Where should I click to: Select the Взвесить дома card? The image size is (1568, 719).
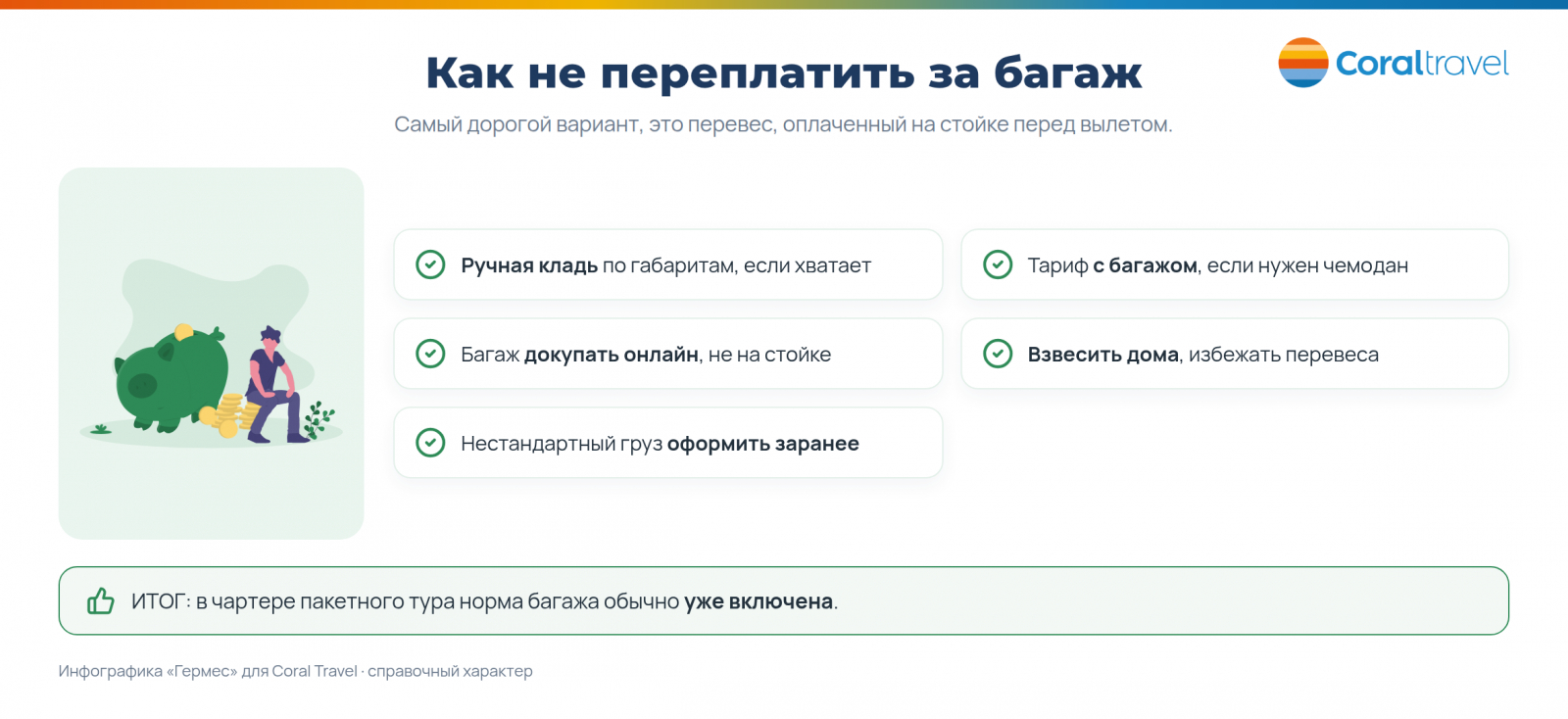click(x=1235, y=354)
